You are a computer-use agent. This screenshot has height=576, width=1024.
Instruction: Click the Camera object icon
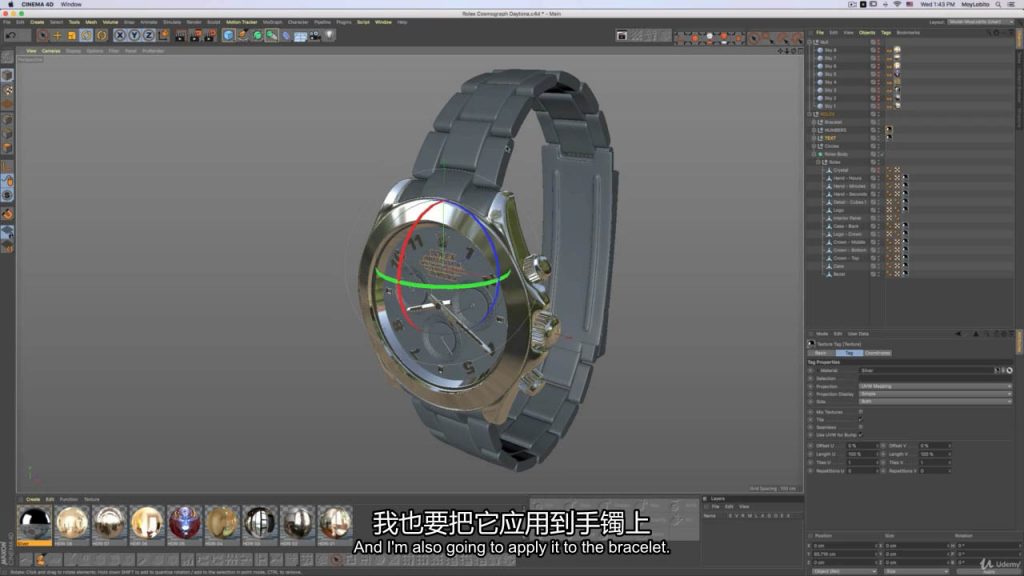pyautogui.click(x=315, y=36)
